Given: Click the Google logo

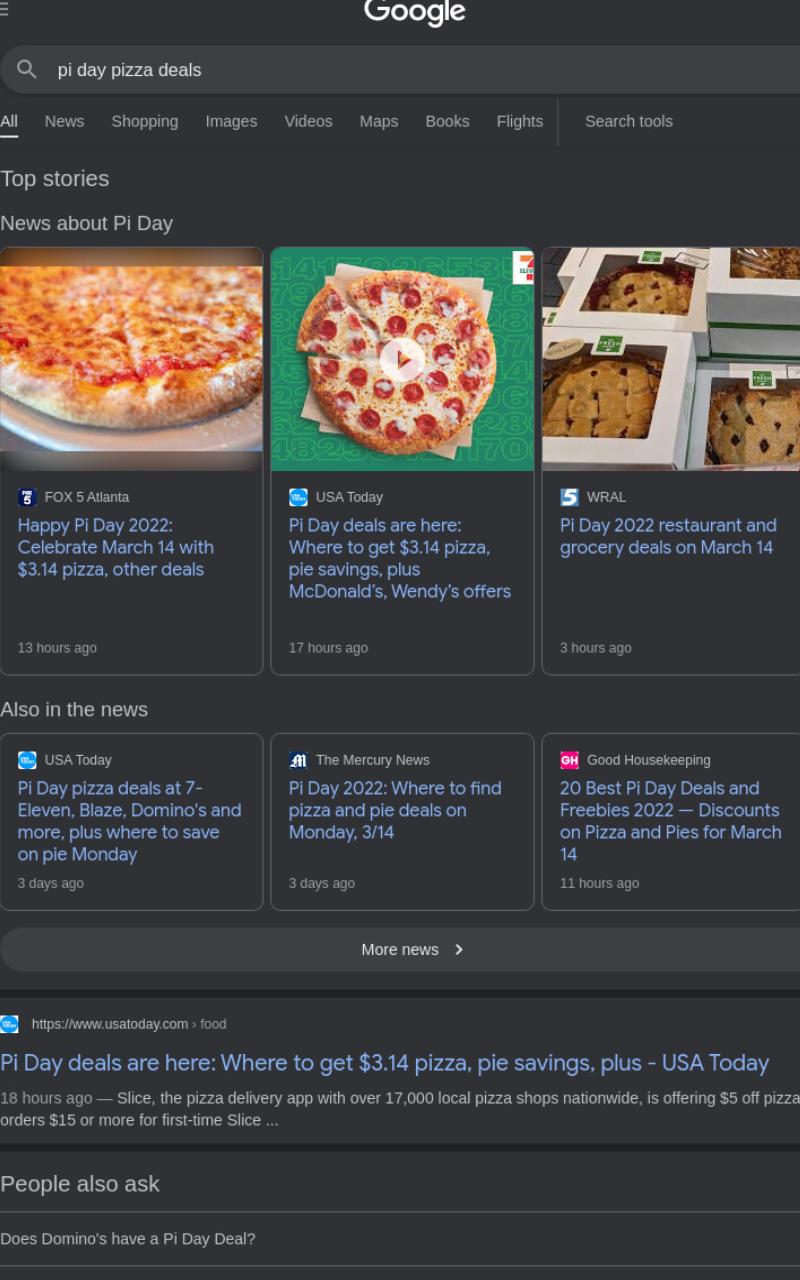Looking at the screenshot, I should 415,13.
